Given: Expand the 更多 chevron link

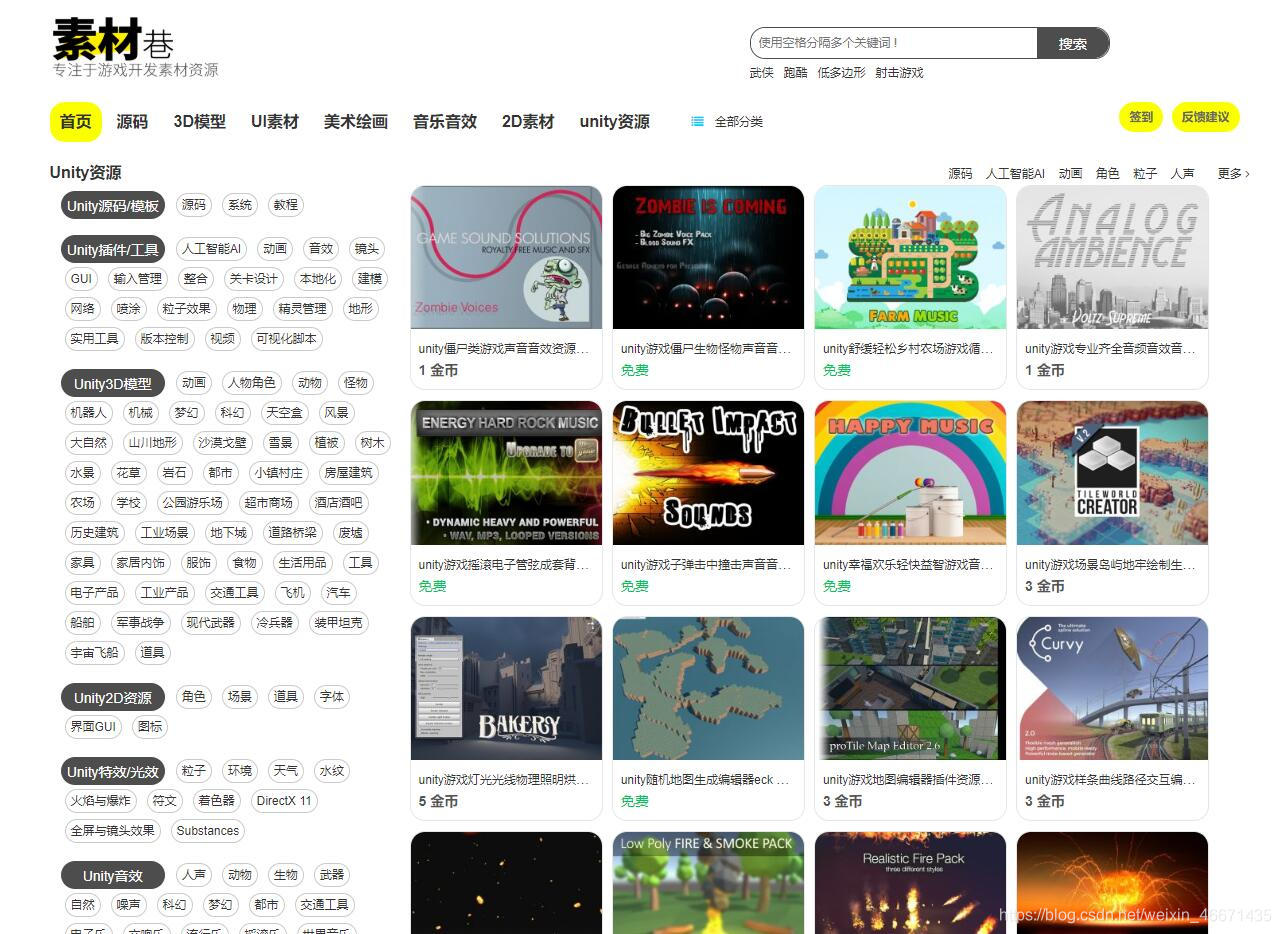Looking at the screenshot, I should [1234, 174].
